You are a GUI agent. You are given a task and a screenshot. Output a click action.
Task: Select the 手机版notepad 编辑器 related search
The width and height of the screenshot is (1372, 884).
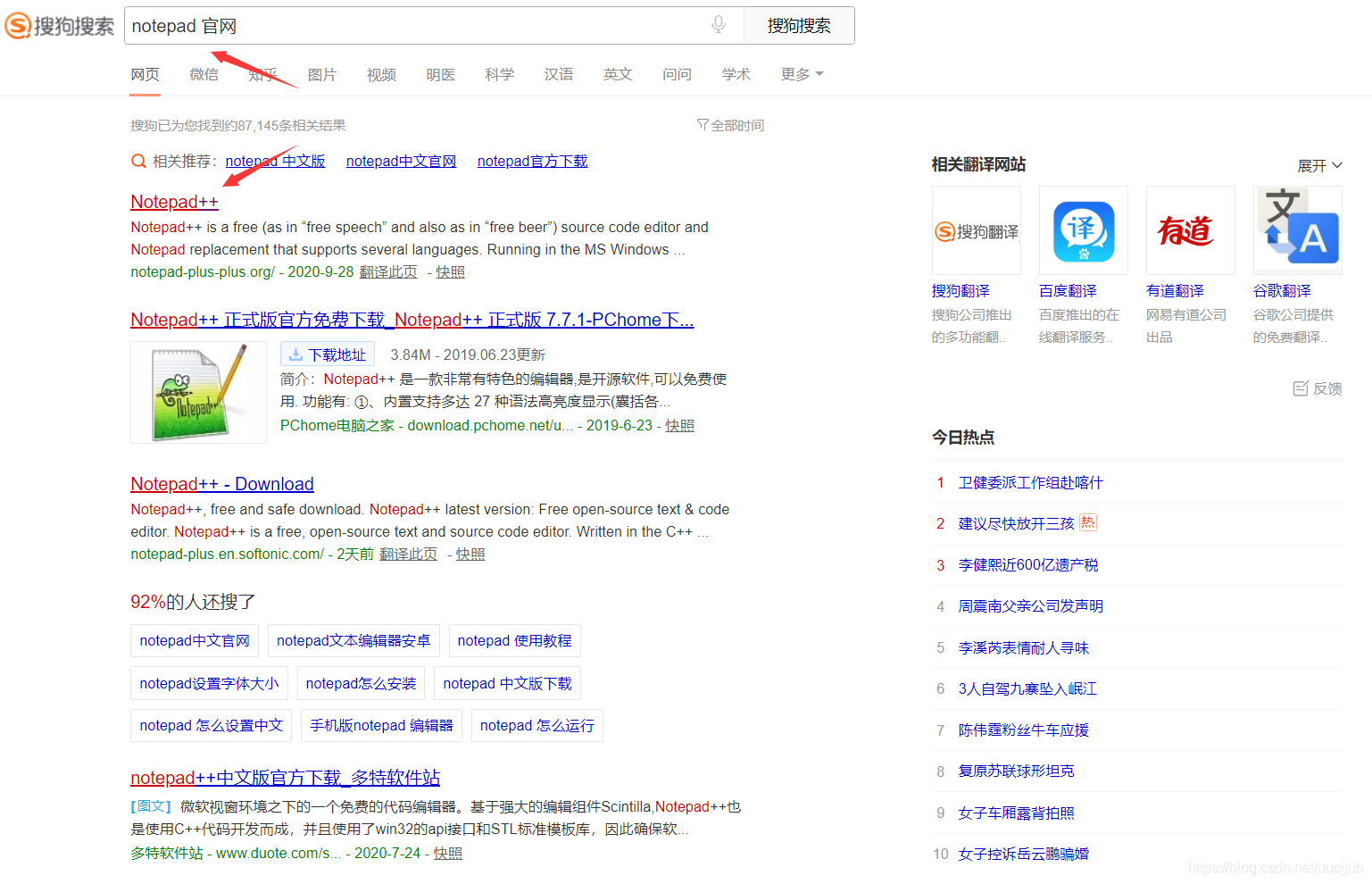point(381,726)
